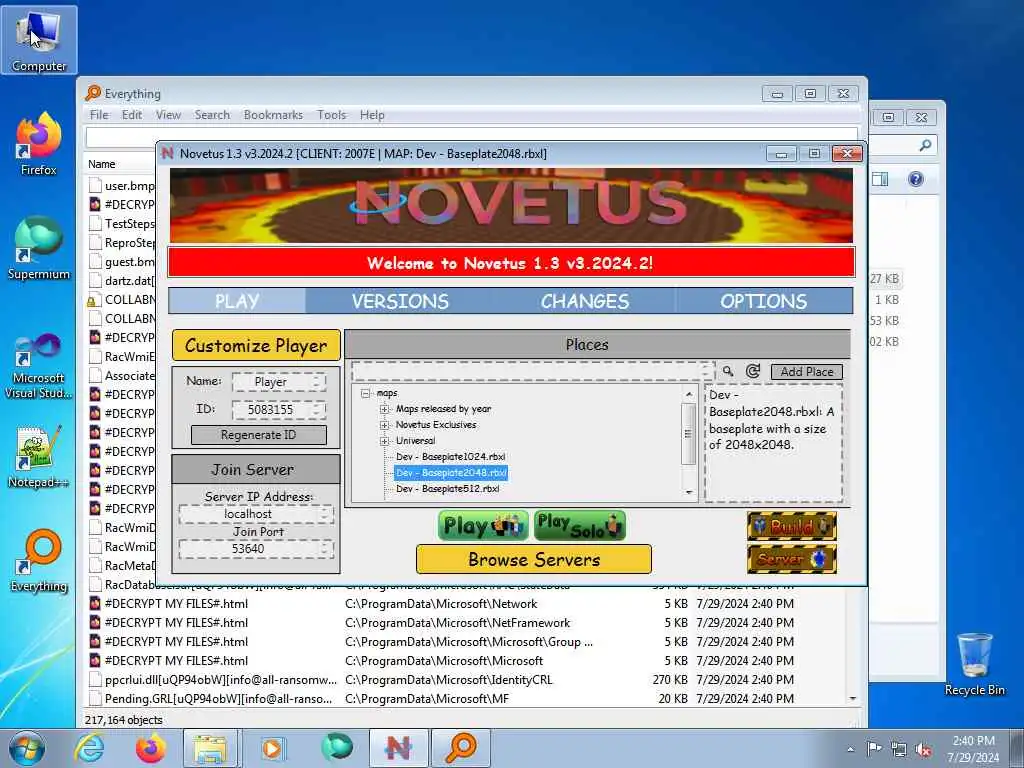1024x768 pixels.
Task: Open Microsoft Visual Studio desktop shortcut
Action: point(39,366)
